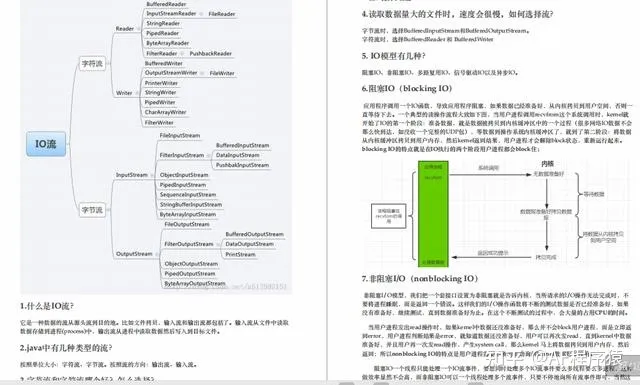Image resolution: width=640 pixels, height=385 pixels.
Task: Click the green process block in diagram
Action: [x=433, y=214]
